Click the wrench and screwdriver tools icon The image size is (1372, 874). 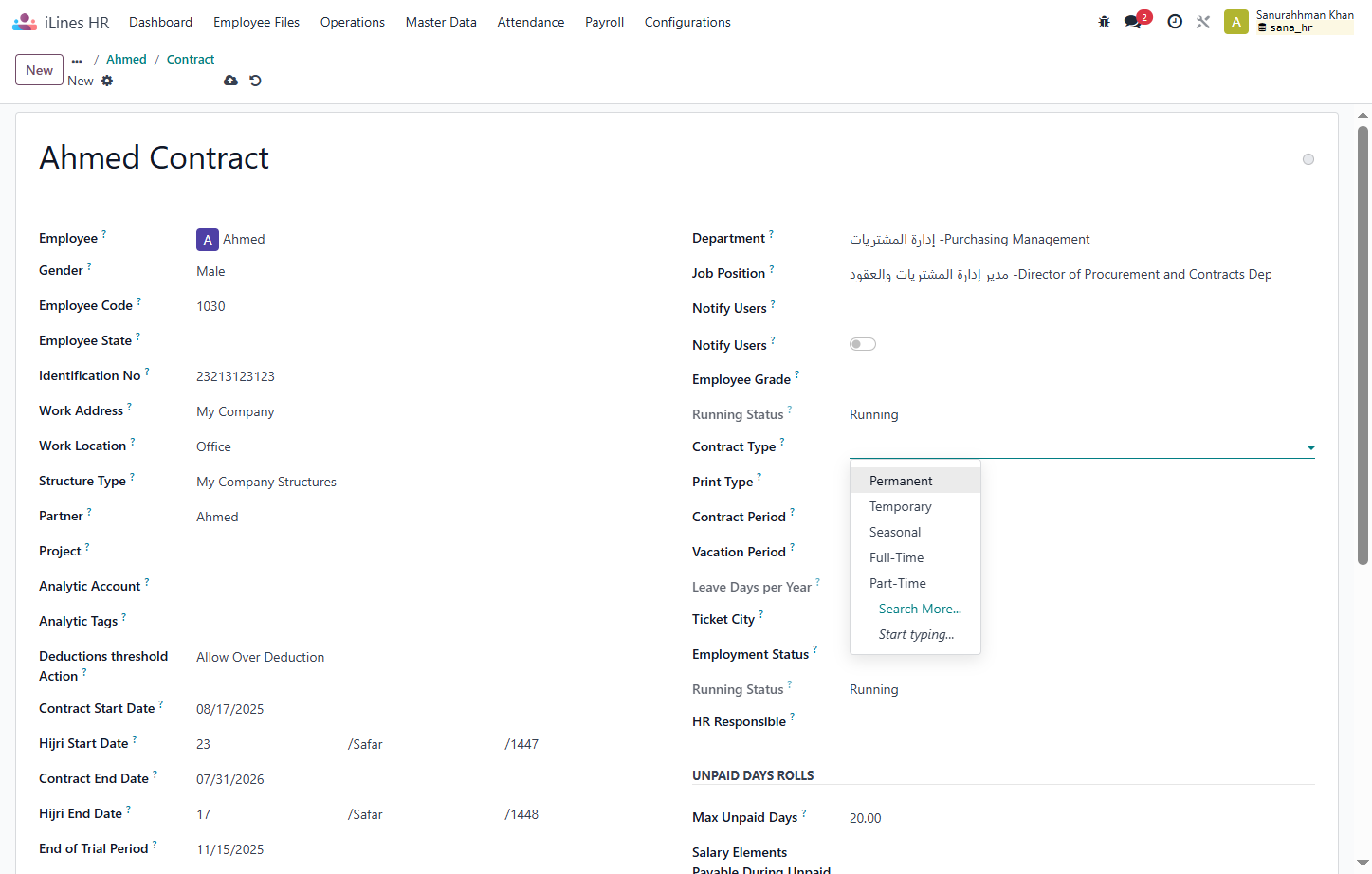point(1203,22)
